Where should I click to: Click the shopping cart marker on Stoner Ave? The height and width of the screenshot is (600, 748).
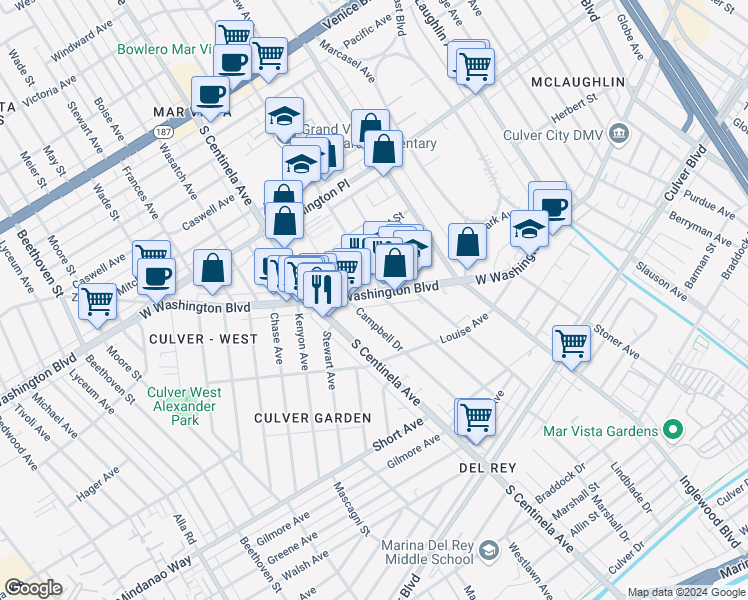tap(571, 344)
